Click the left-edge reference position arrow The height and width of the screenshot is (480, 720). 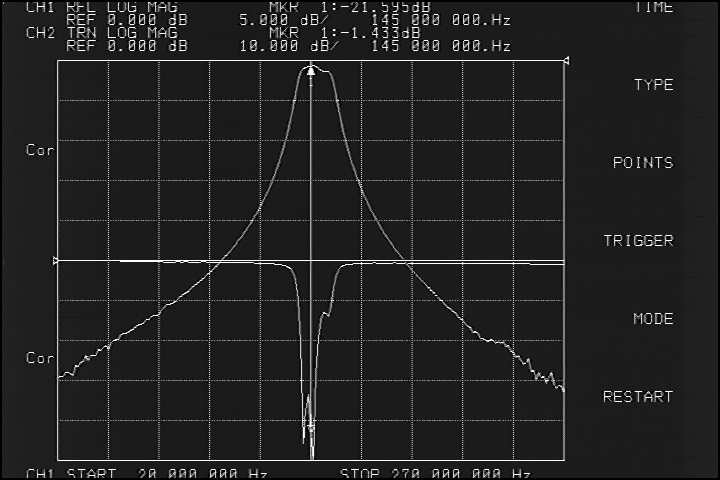(x=56, y=261)
